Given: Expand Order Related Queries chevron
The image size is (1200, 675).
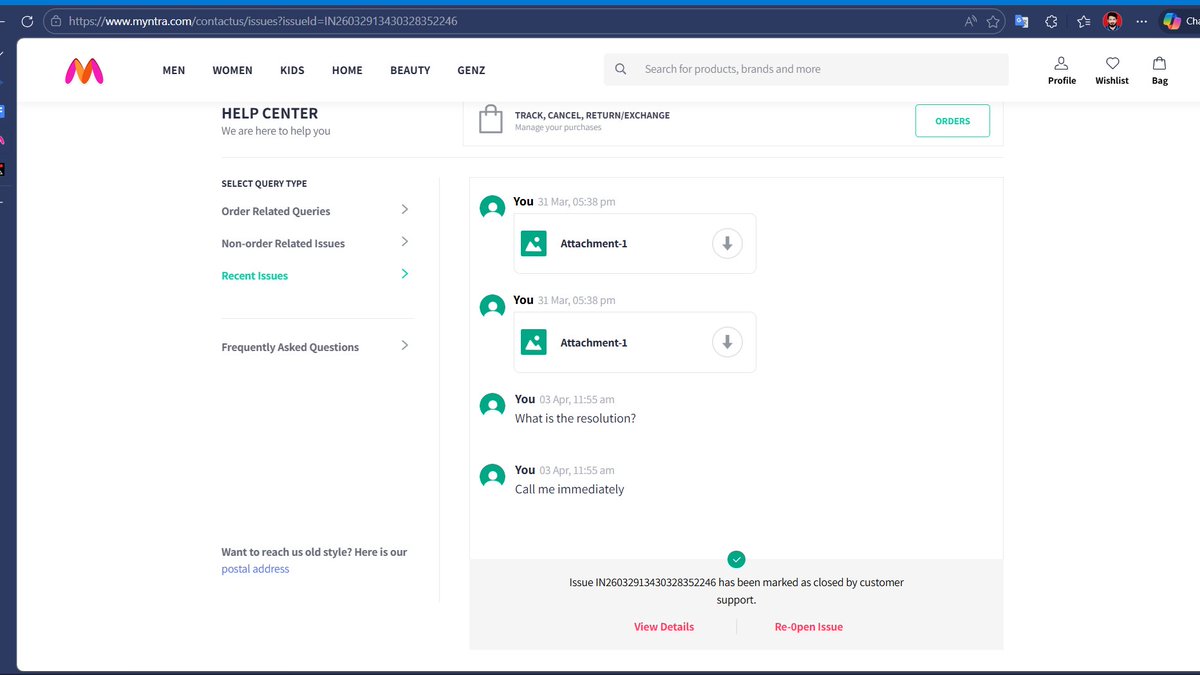Looking at the screenshot, I should point(404,209).
